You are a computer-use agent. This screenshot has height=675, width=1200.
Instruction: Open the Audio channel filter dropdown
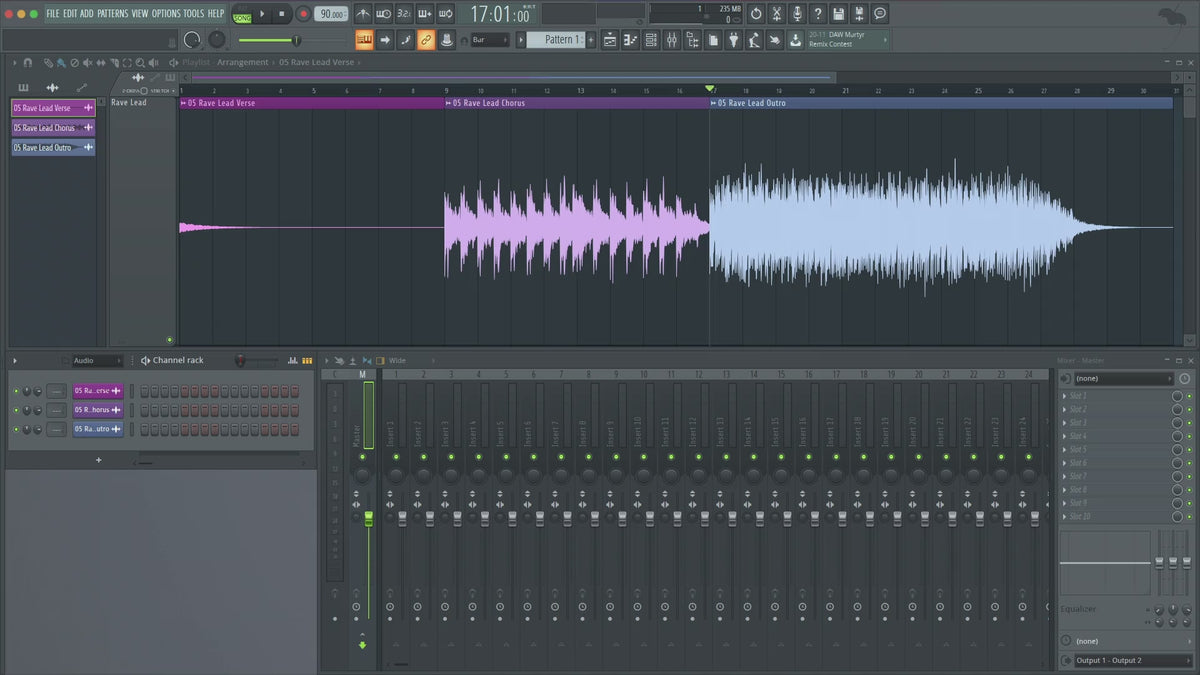[96, 360]
